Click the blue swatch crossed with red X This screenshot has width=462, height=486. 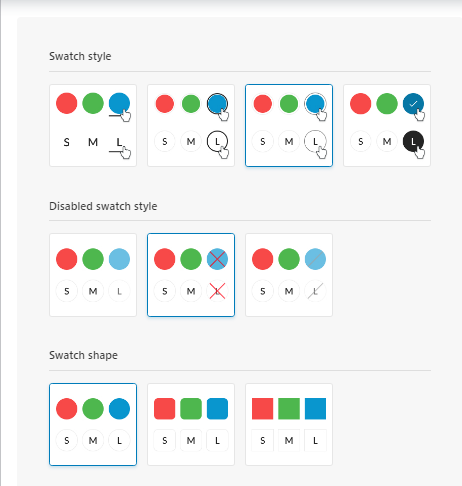pyautogui.click(x=217, y=259)
